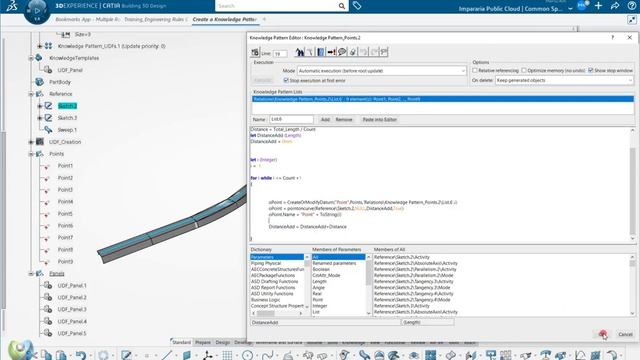The width and height of the screenshot is (640, 360).
Task: Click the Plane icon in bottom action bar
Action: (187, 355)
